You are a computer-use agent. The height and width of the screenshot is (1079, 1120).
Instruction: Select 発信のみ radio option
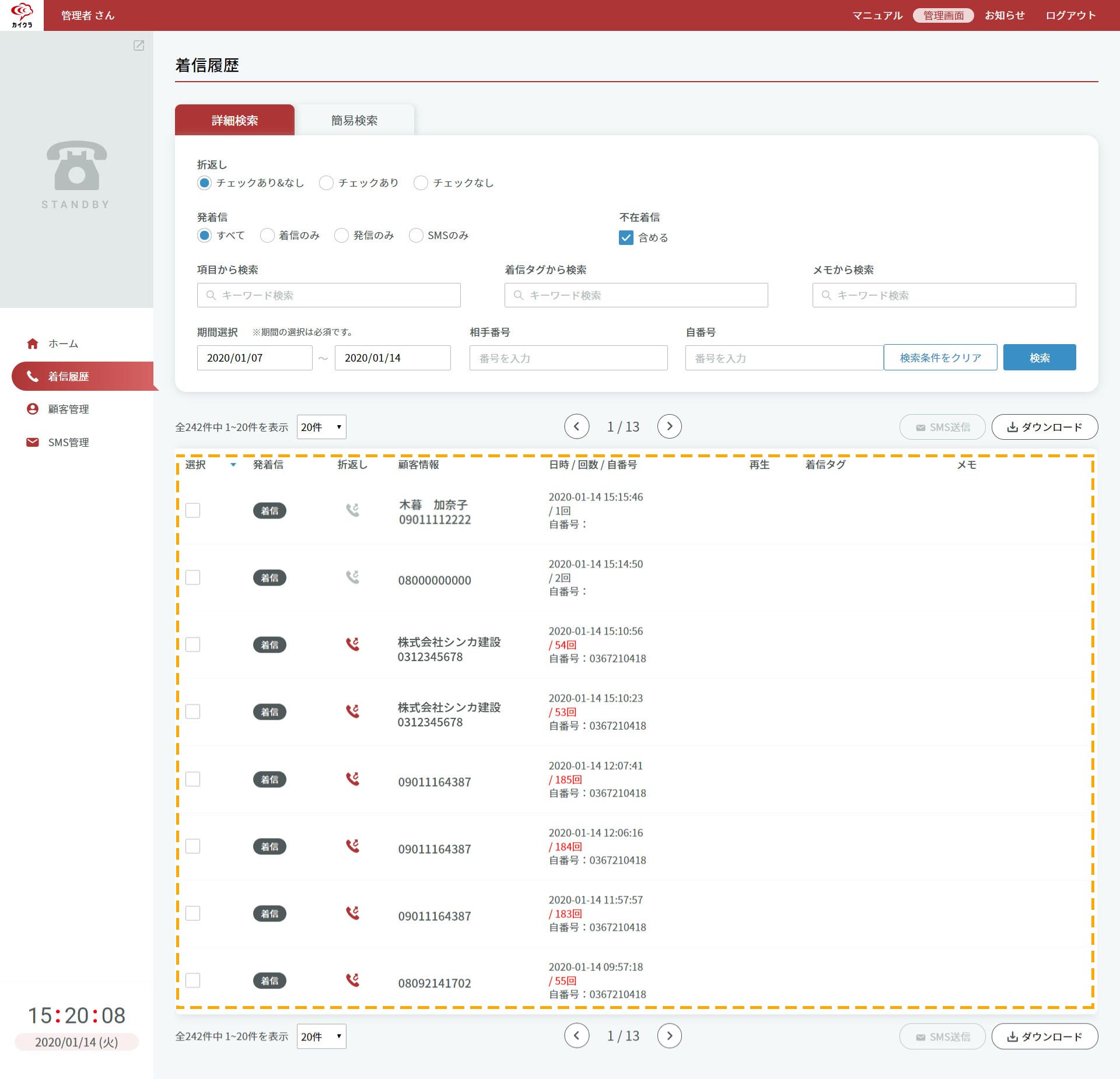[341, 236]
